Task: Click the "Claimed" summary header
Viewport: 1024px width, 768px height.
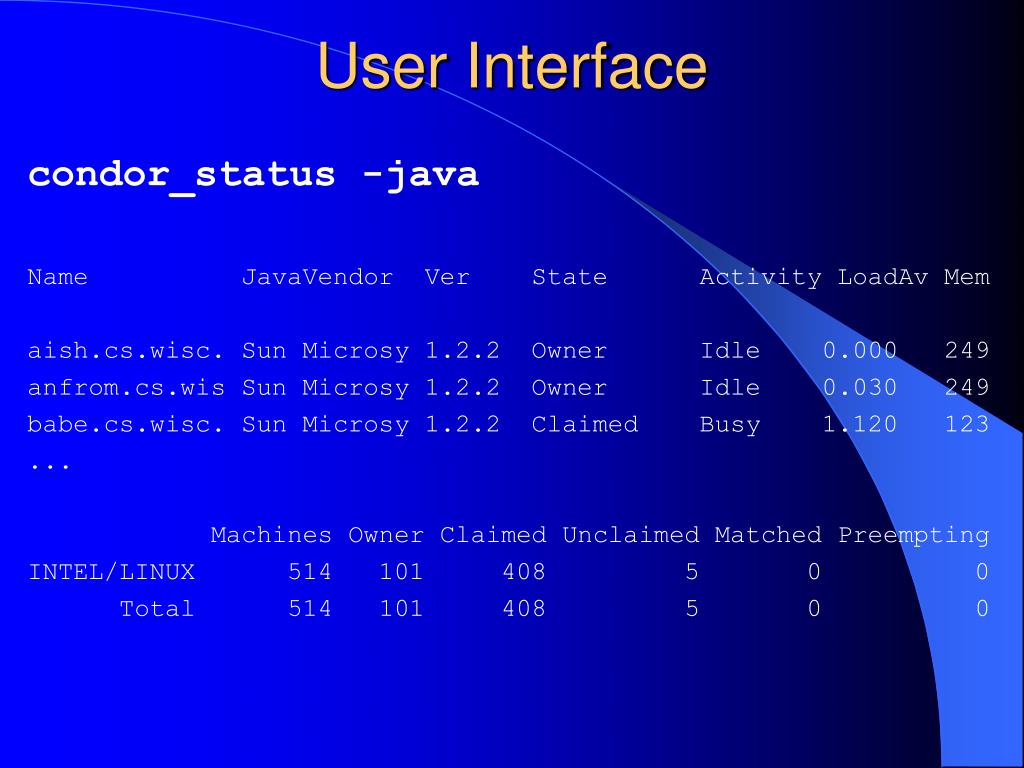Action: (493, 535)
